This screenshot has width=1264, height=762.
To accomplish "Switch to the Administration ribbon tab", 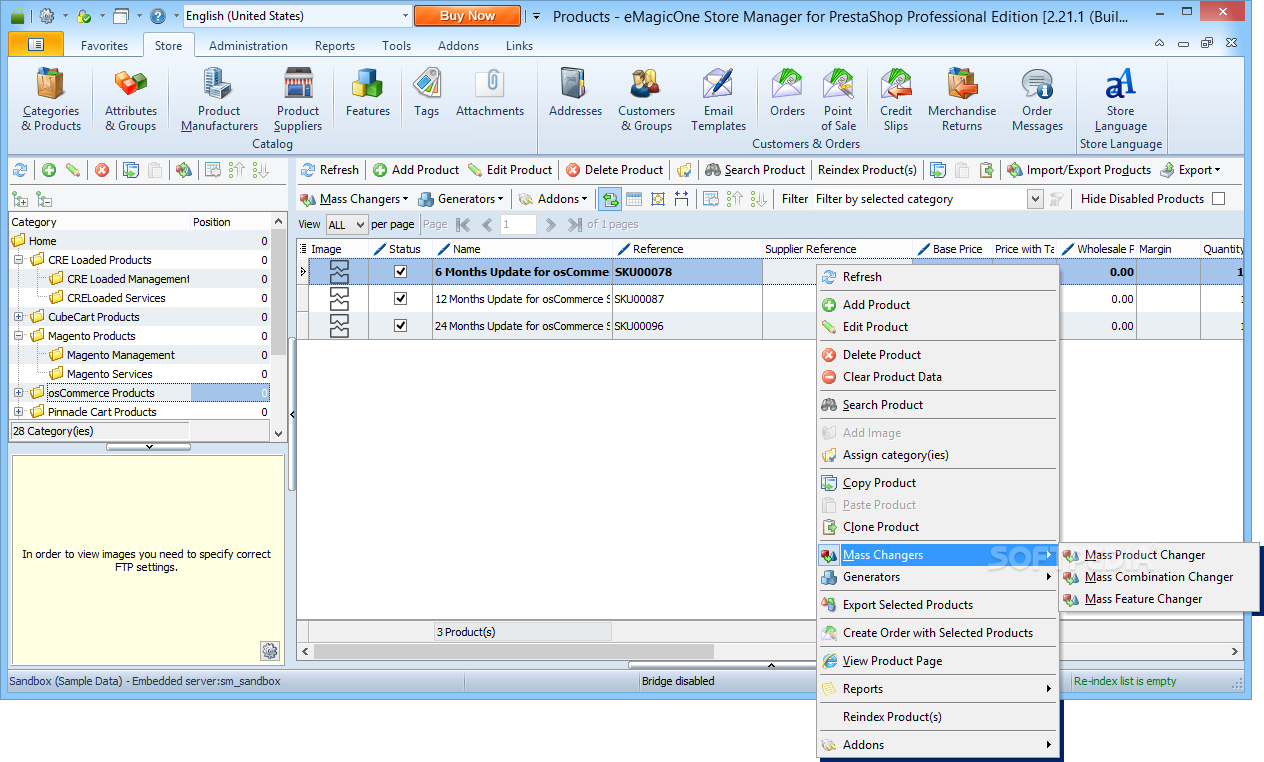I will (x=248, y=46).
